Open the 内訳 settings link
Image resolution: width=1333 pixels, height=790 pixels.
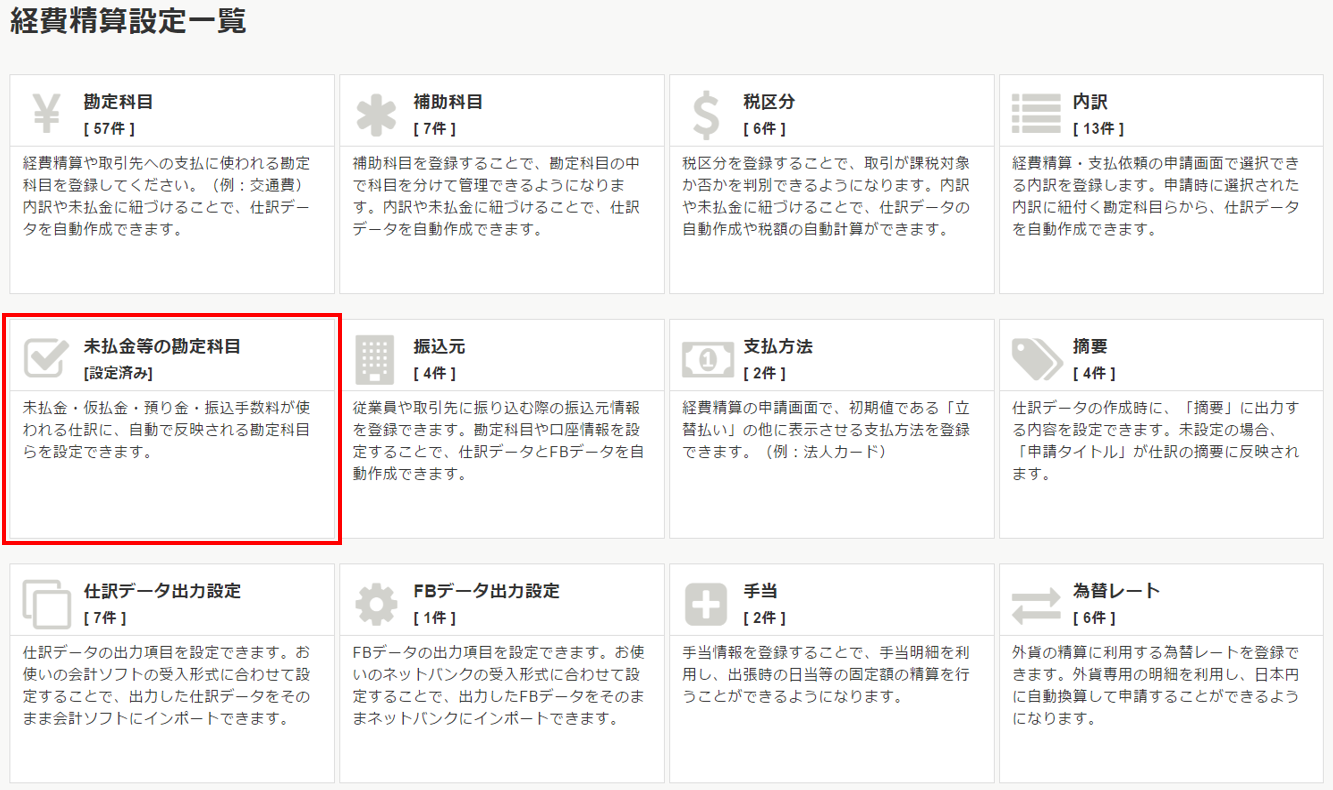[x=1090, y=102]
